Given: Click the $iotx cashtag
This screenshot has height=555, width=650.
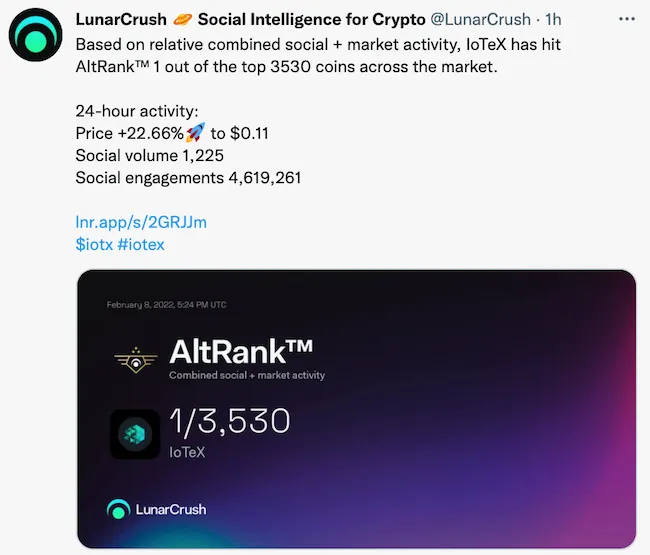Looking at the screenshot, I should point(94,245).
